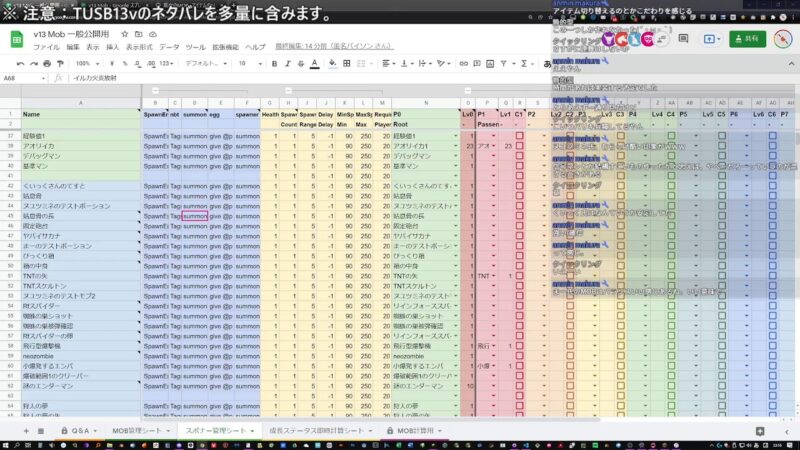Open the comment history icon
This screenshot has width=800, height=450.
coord(683,39)
